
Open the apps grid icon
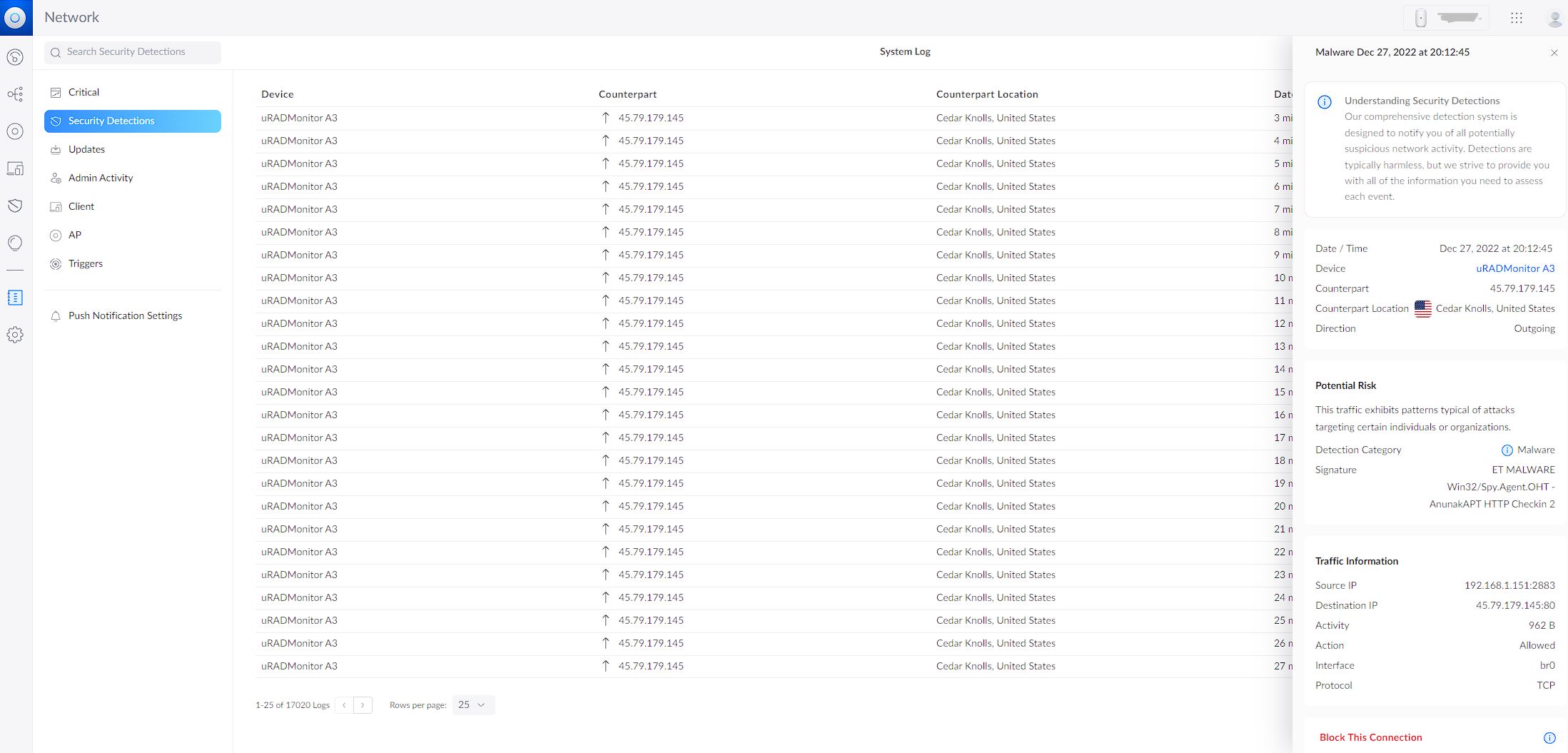[x=1517, y=18]
